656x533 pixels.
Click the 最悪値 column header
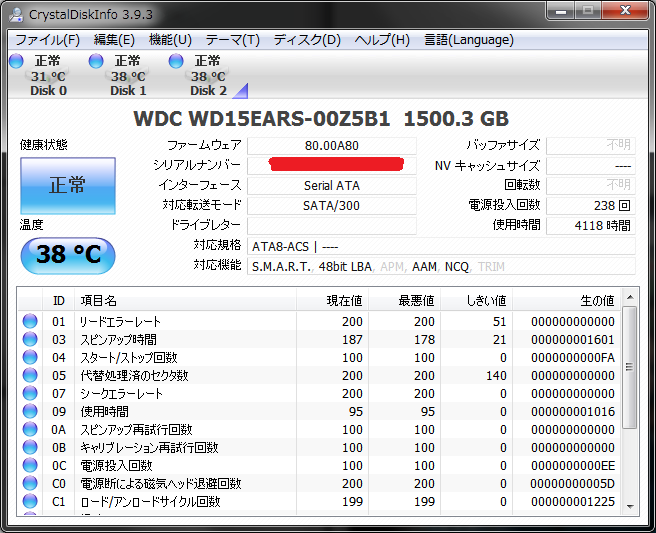point(405,300)
